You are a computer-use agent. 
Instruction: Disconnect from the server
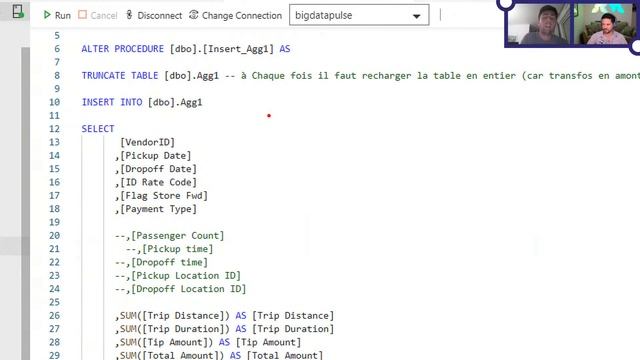coord(153,16)
